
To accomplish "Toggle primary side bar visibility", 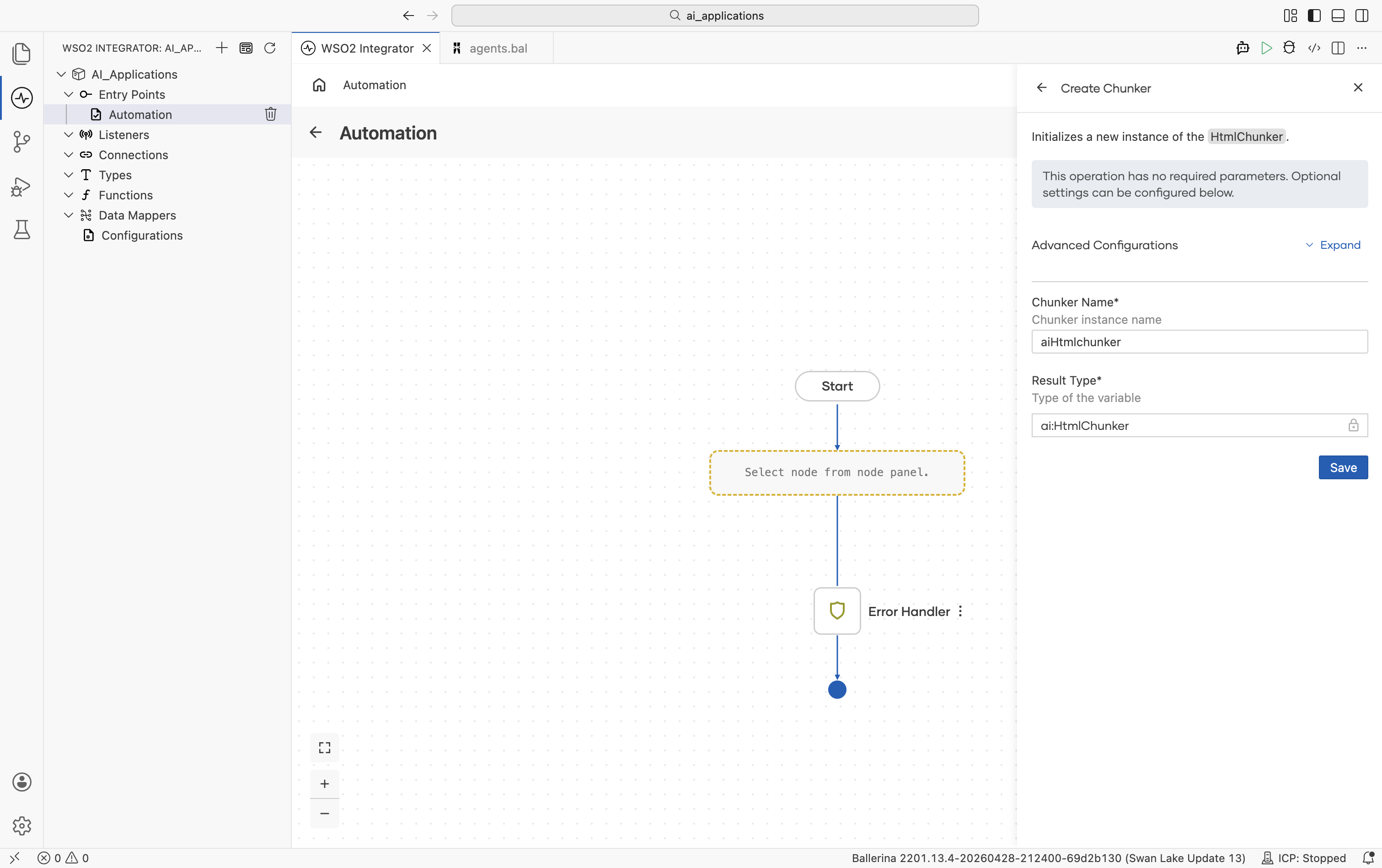I will tap(1314, 16).
